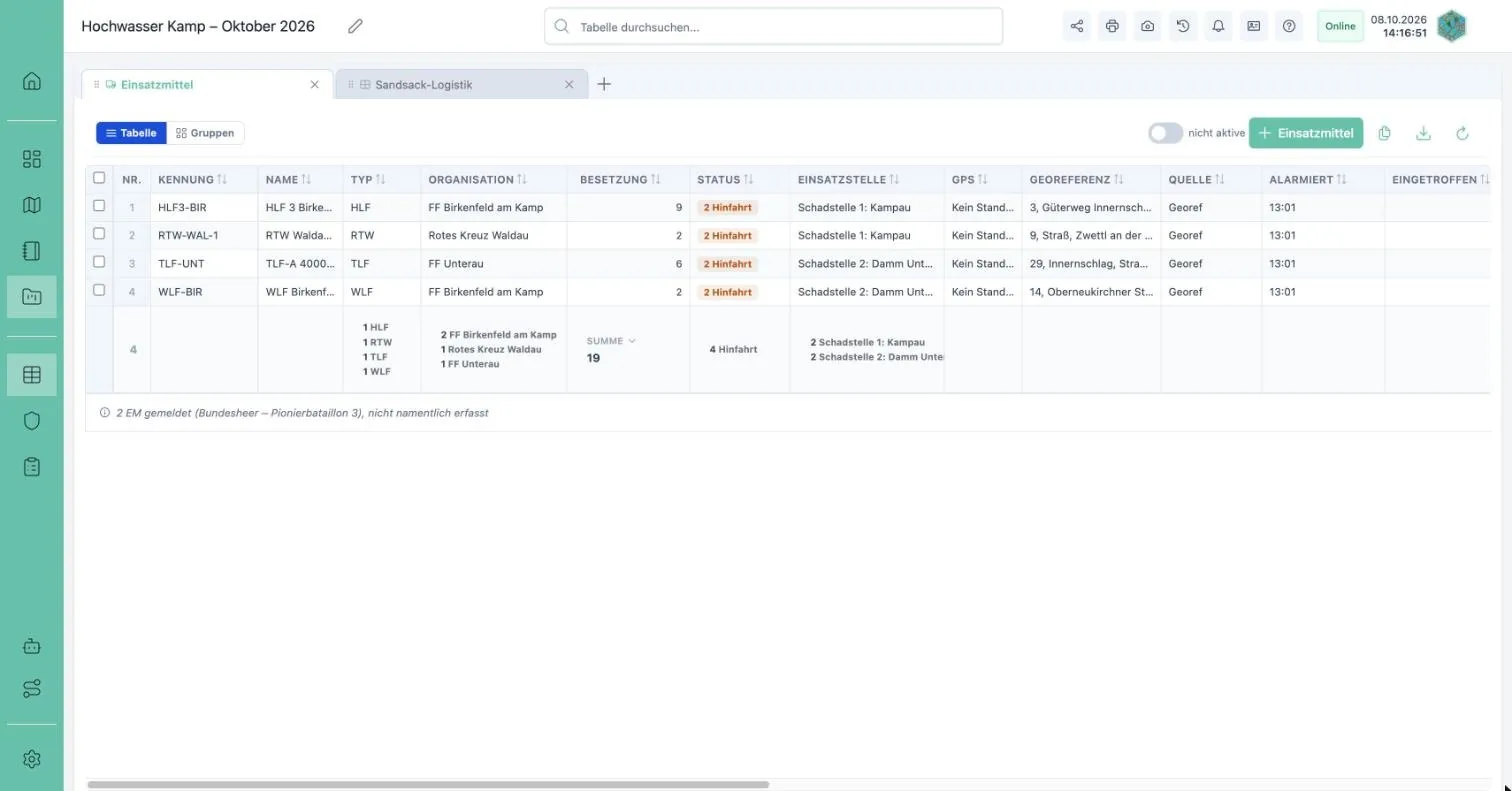Click the Tabelle durchsuchen search field
The image size is (1512, 791).
click(x=773, y=27)
